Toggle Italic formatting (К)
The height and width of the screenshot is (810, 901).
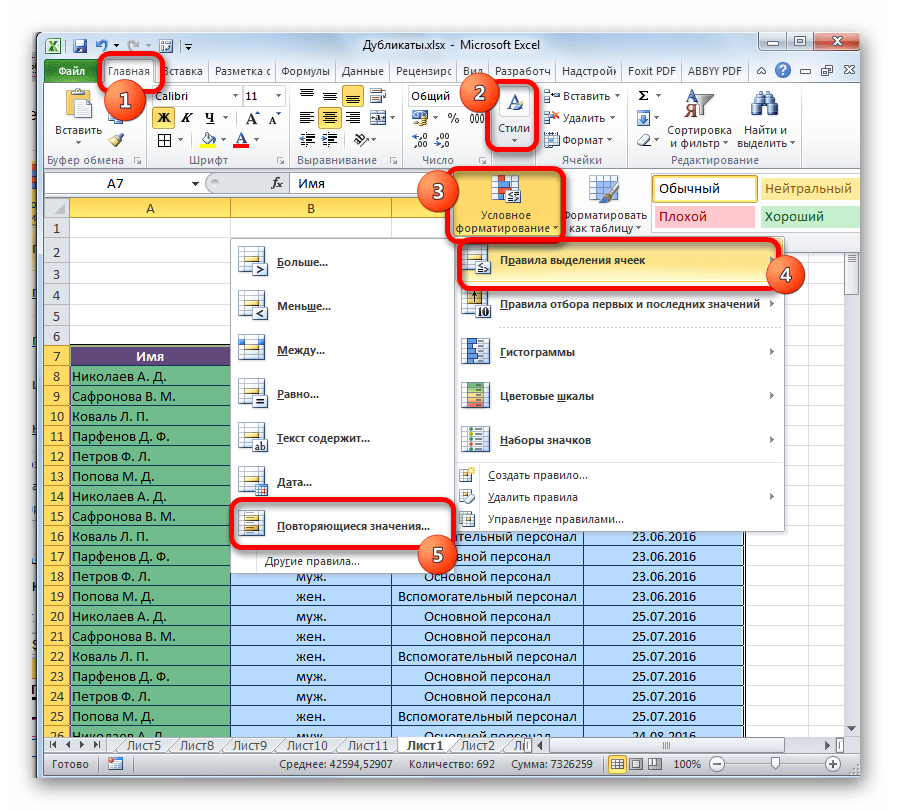coord(187,118)
